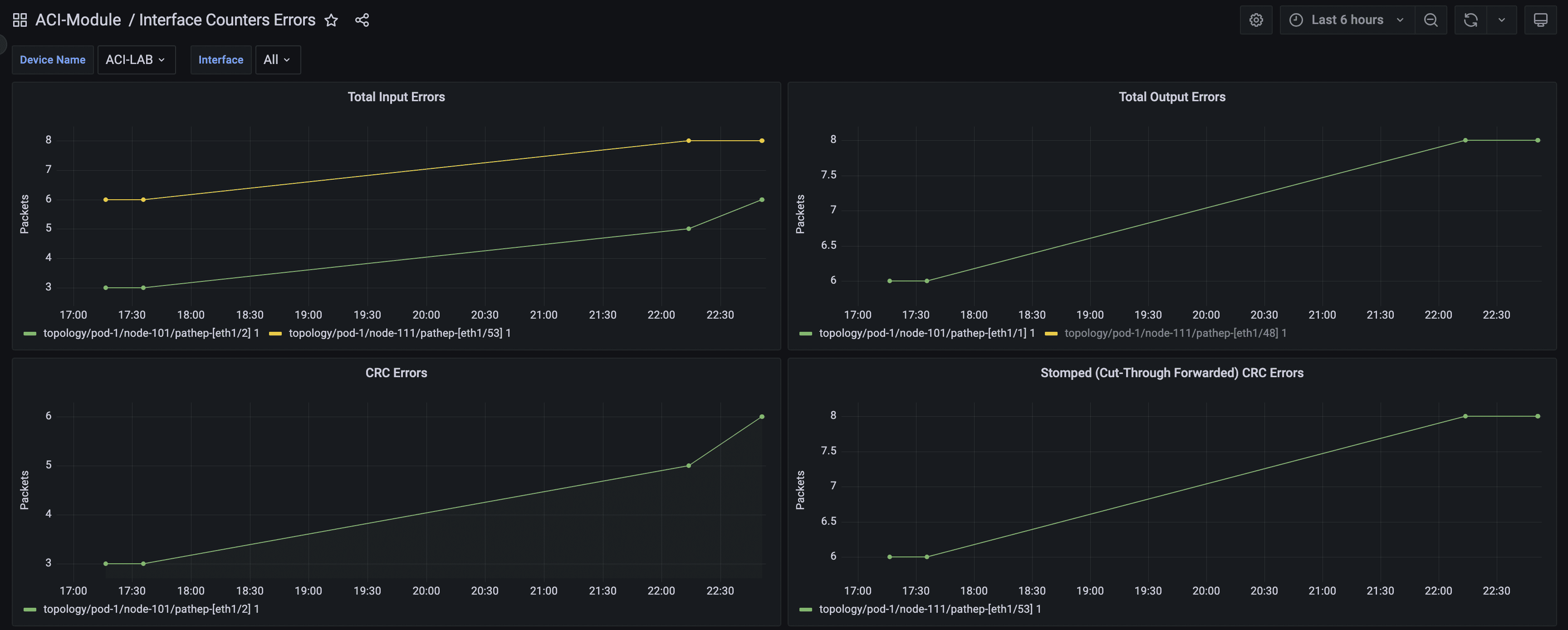
Task: Toggle node-101 eth1/2 series in Total Input Errors
Action: [x=151, y=333]
